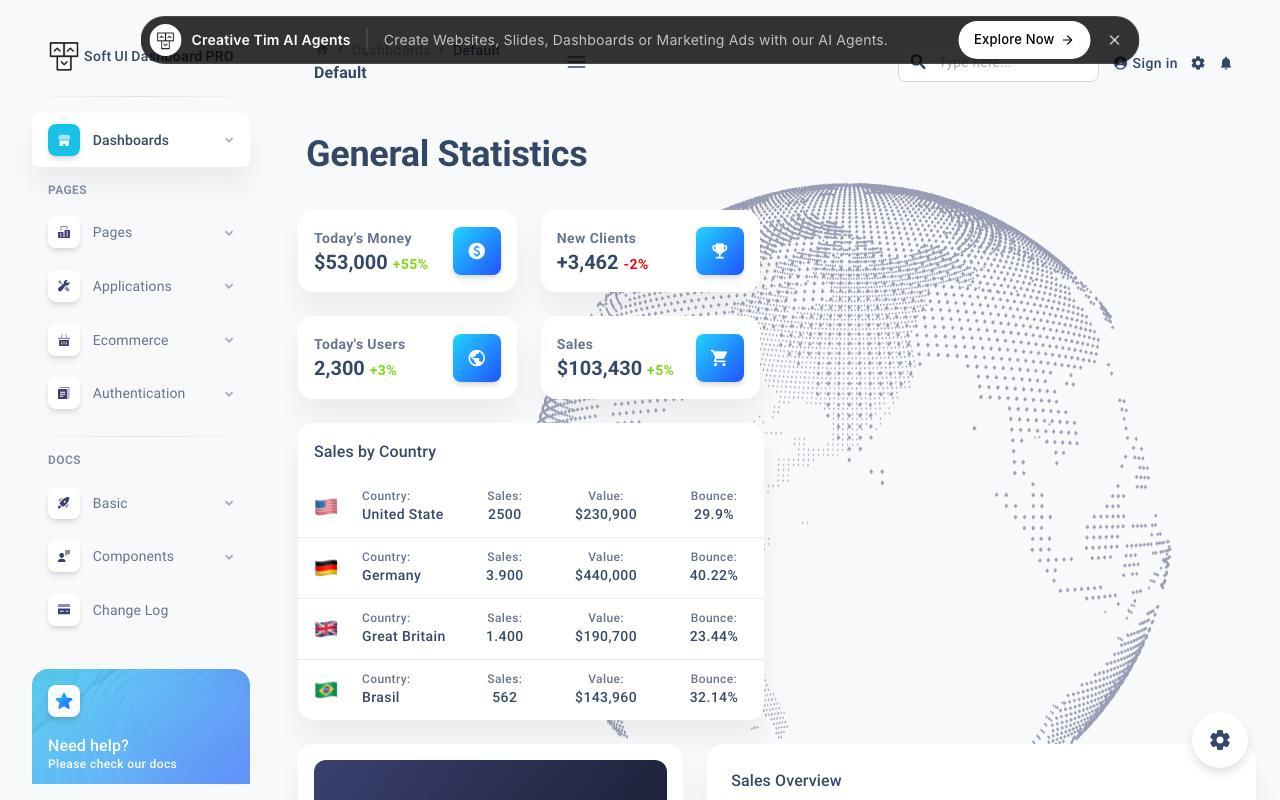Click the 29.9% bounce cell
This screenshot has height=800, width=1280.
tap(714, 514)
